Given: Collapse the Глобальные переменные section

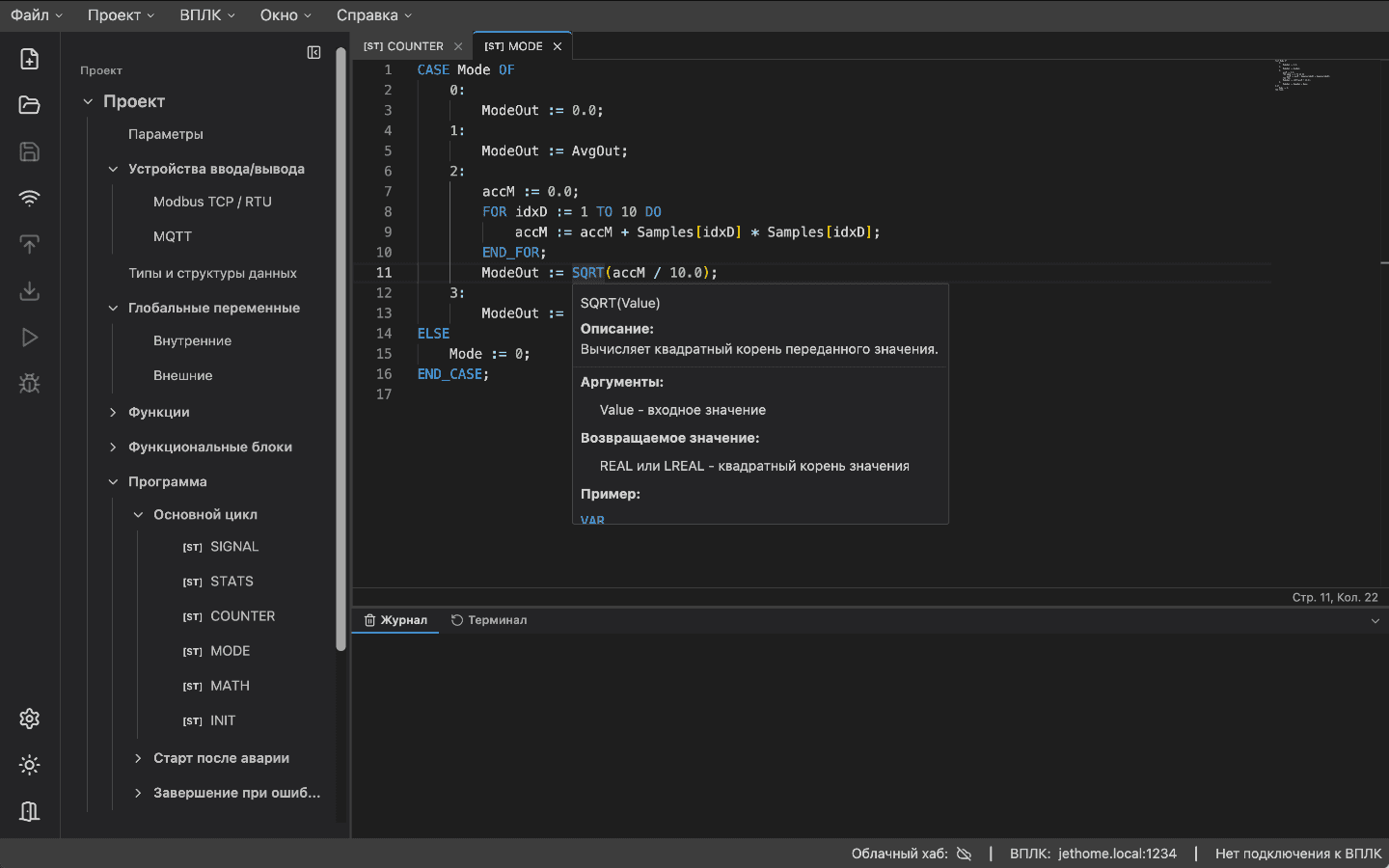Looking at the screenshot, I should point(113,308).
